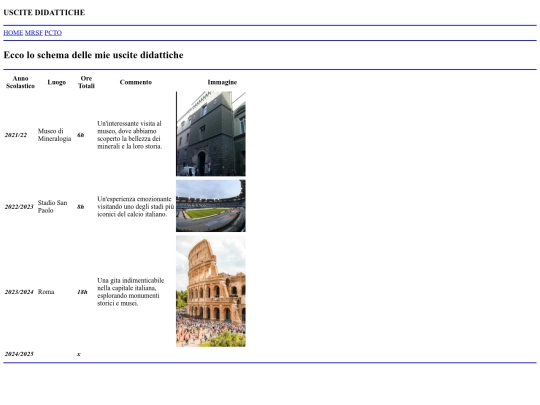Click the 'Ore Totali' column header
The image size is (540, 405).
[86, 82]
